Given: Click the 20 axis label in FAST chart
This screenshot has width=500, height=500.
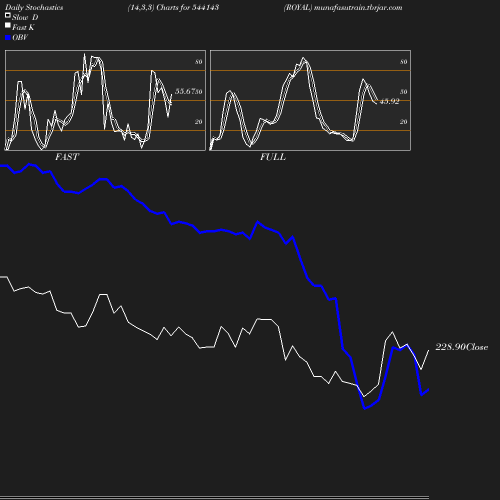Looking at the screenshot, I should (199, 122).
